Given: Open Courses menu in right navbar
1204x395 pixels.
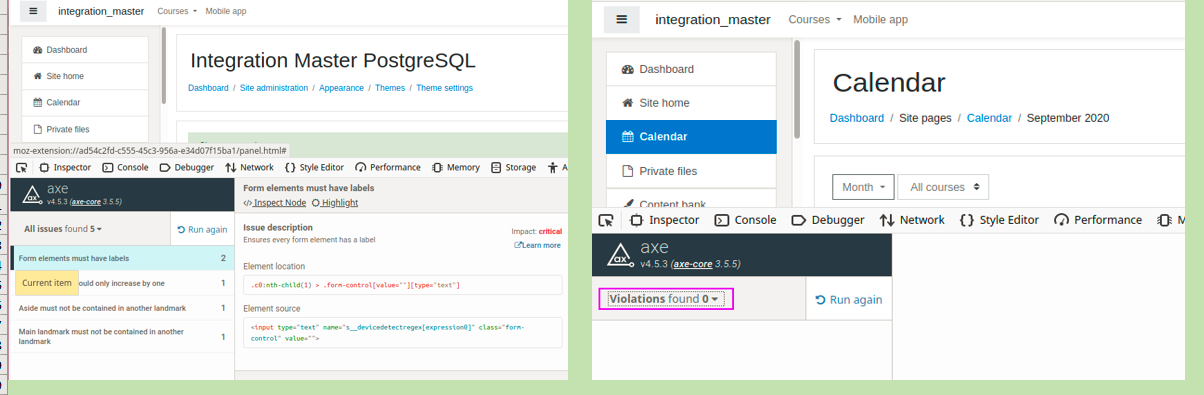Looking at the screenshot, I should (814, 19).
